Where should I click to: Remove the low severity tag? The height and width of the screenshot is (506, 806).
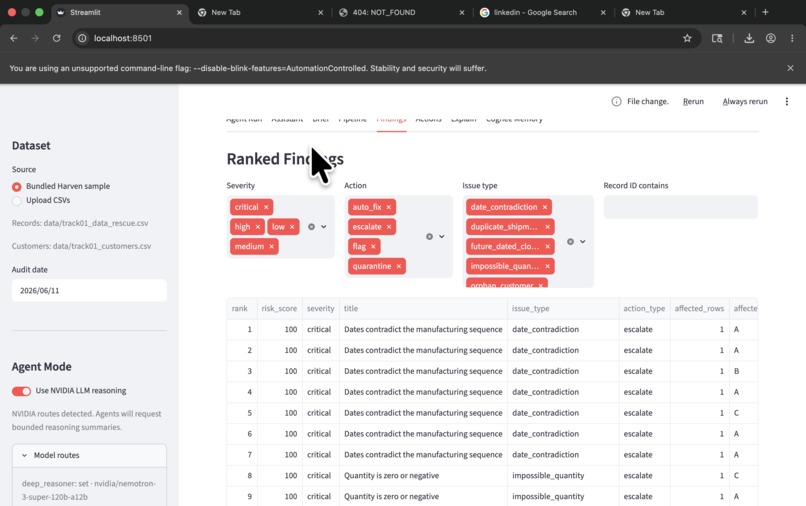(292, 227)
